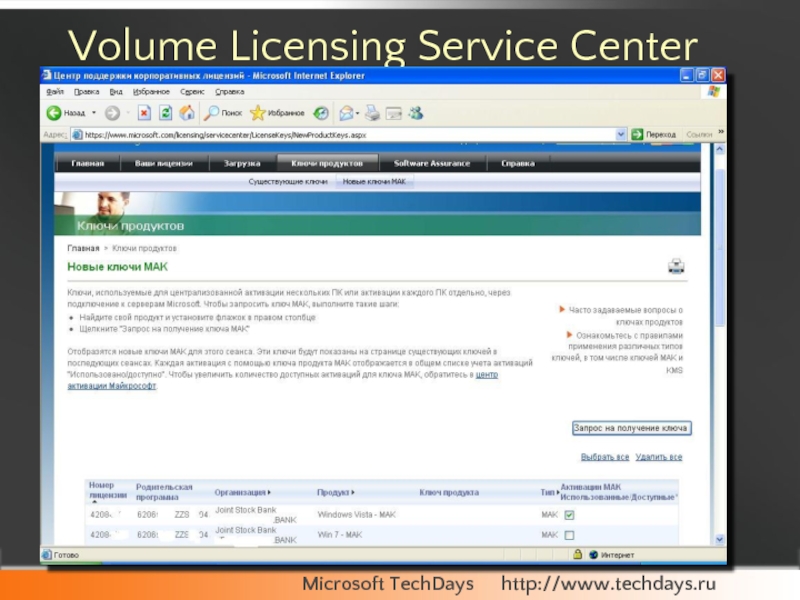Open the Файл menu
Screen dimensions: 800x600
pos(55,92)
